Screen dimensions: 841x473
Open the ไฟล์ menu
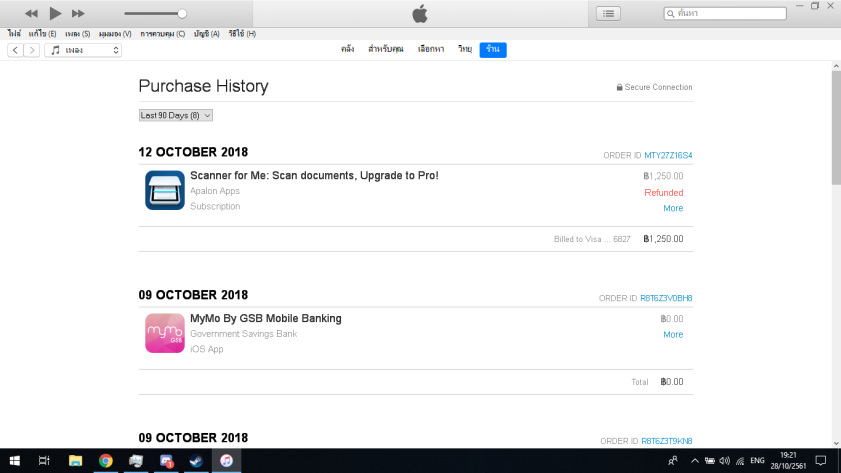[14, 34]
